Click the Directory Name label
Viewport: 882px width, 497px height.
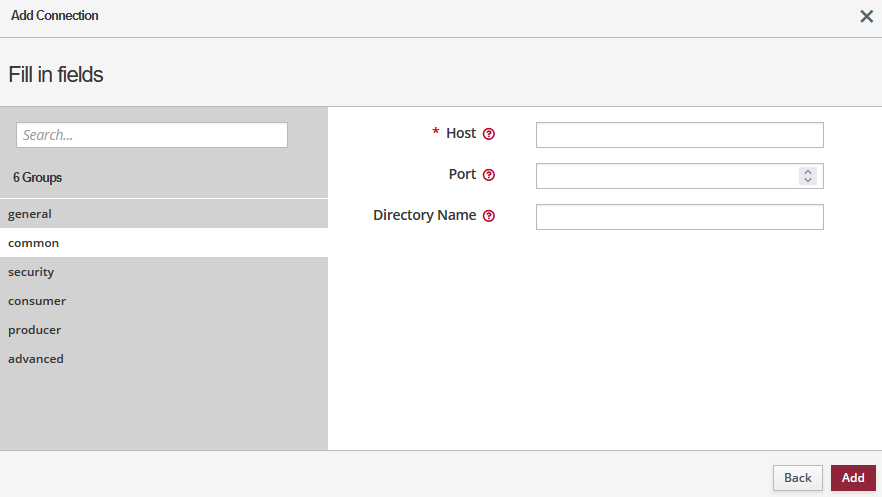tap(424, 215)
